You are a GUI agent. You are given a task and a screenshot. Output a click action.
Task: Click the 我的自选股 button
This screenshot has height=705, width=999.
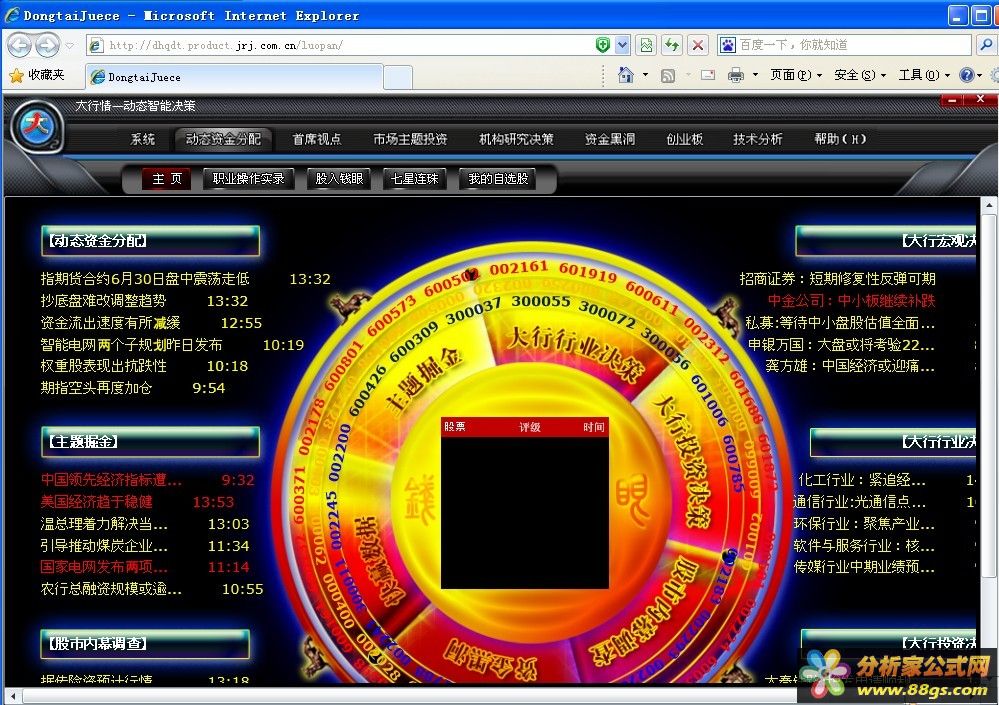498,179
